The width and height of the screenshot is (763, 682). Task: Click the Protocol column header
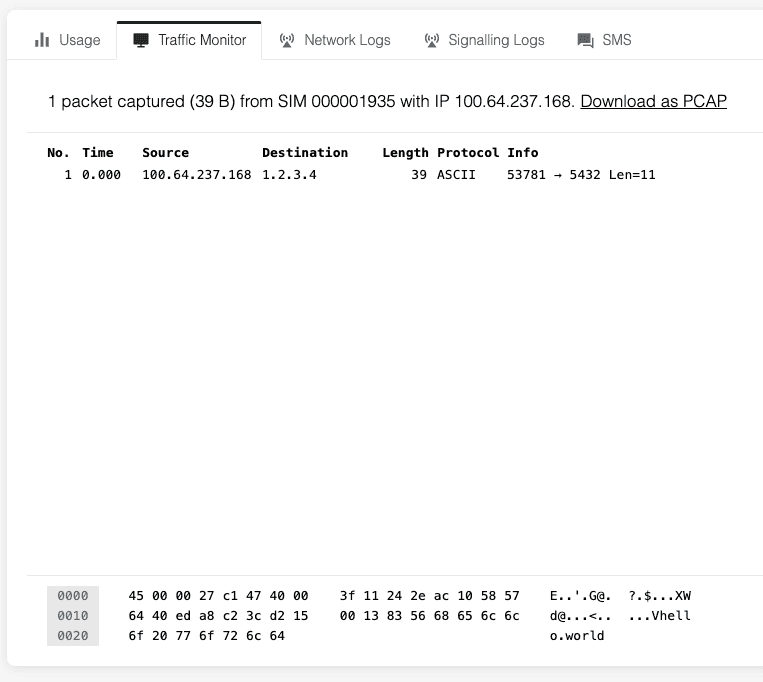[468, 153]
